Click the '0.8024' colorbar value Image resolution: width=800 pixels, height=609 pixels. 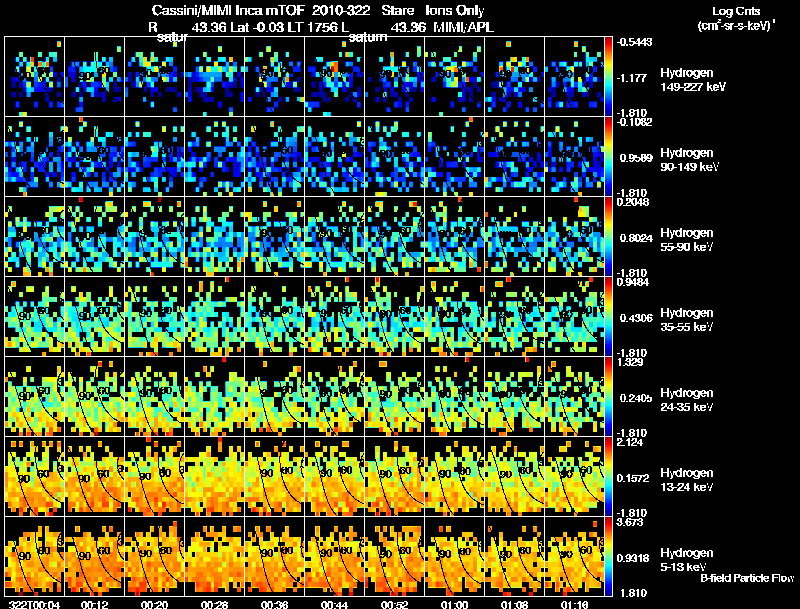point(636,238)
